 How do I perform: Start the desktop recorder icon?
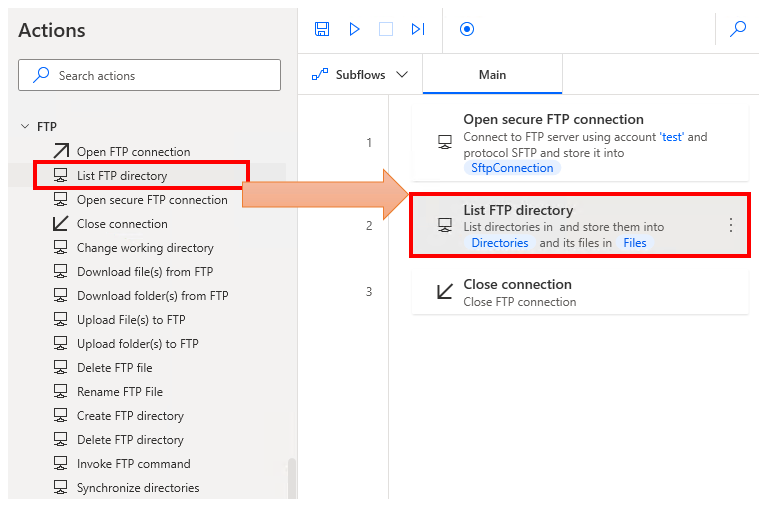(466, 29)
